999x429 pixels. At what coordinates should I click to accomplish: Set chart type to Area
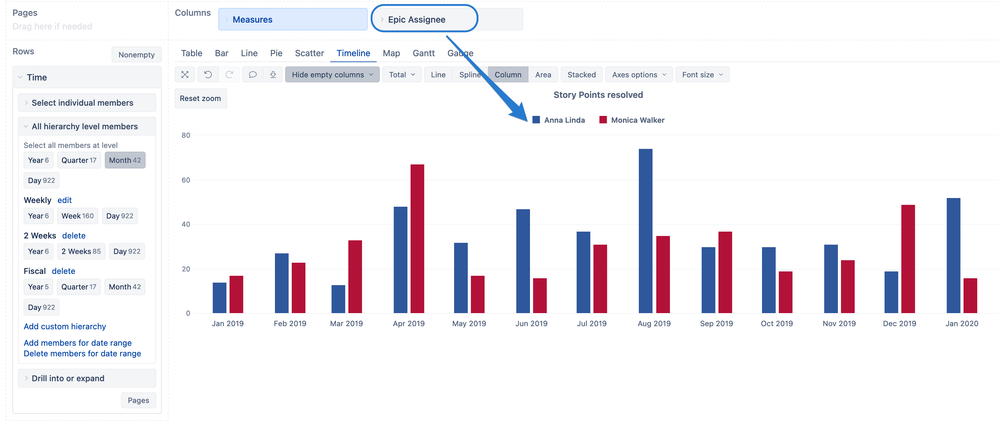point(543,75)
